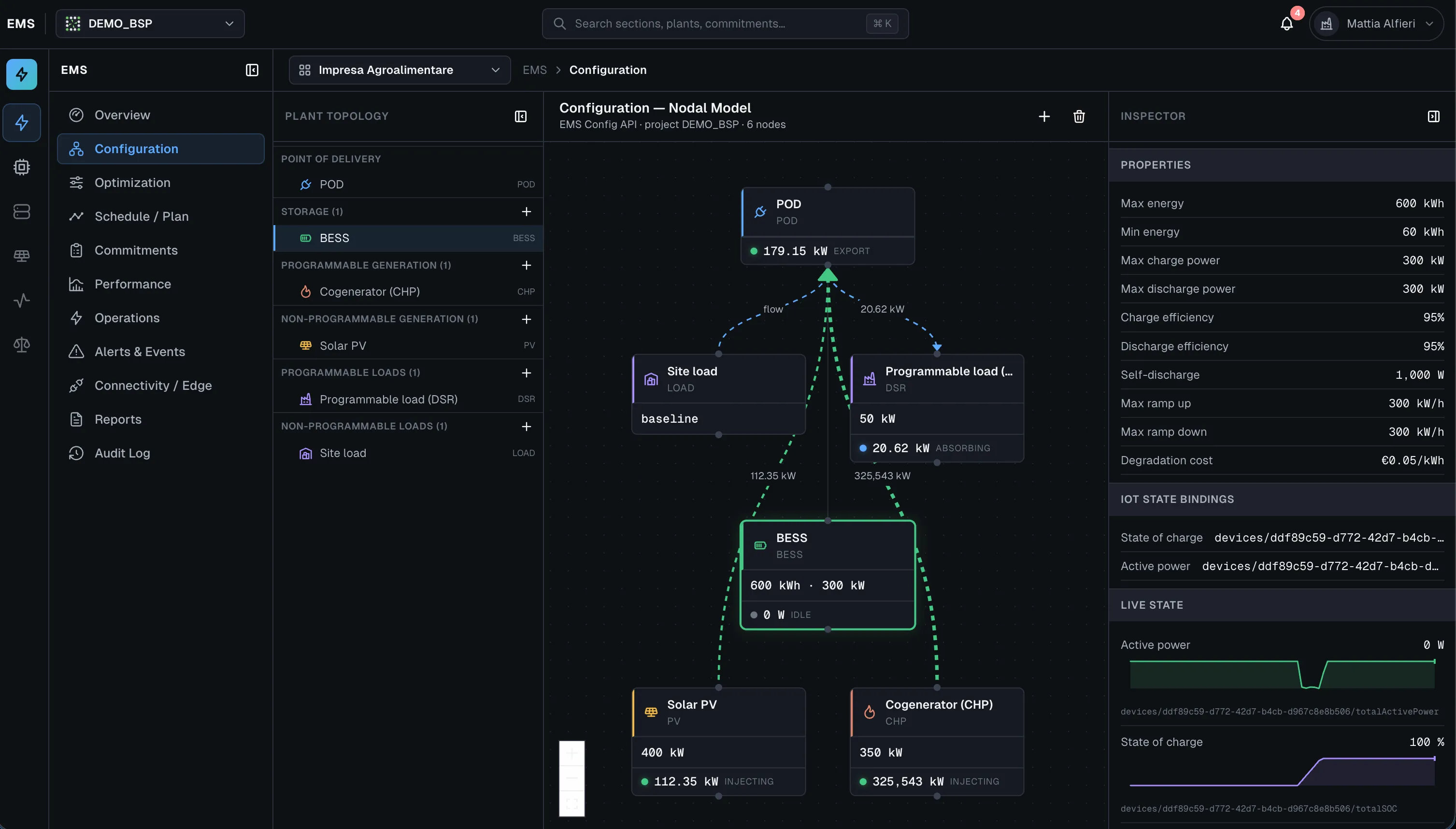The height and width of the screenshot is (829, 1456).
Task: Open Alerts & Events section
Action: pos(160,352)
